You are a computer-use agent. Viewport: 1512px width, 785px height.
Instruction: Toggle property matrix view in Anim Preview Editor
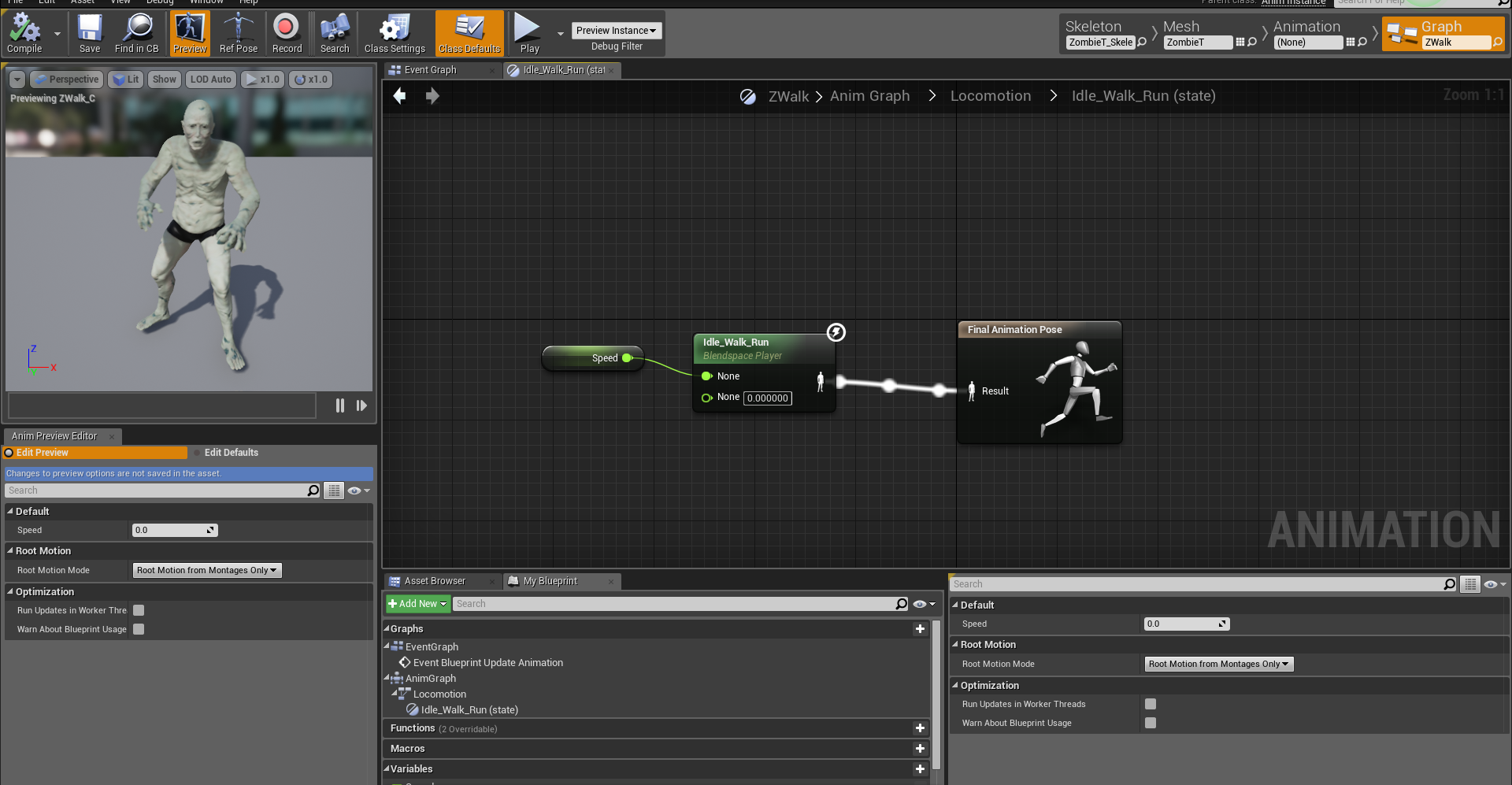coord(335,491)
